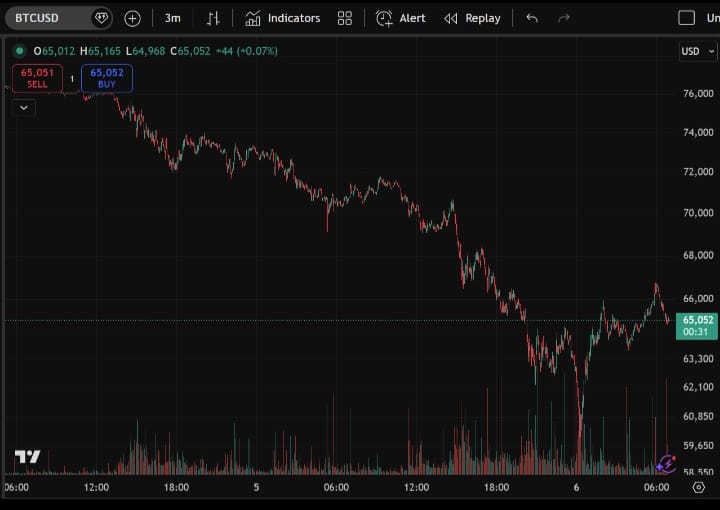Click the purple lightning go-to-realtime icon
Image resolution: width=720 pixels, height=510 pixels.
point(665,463)
